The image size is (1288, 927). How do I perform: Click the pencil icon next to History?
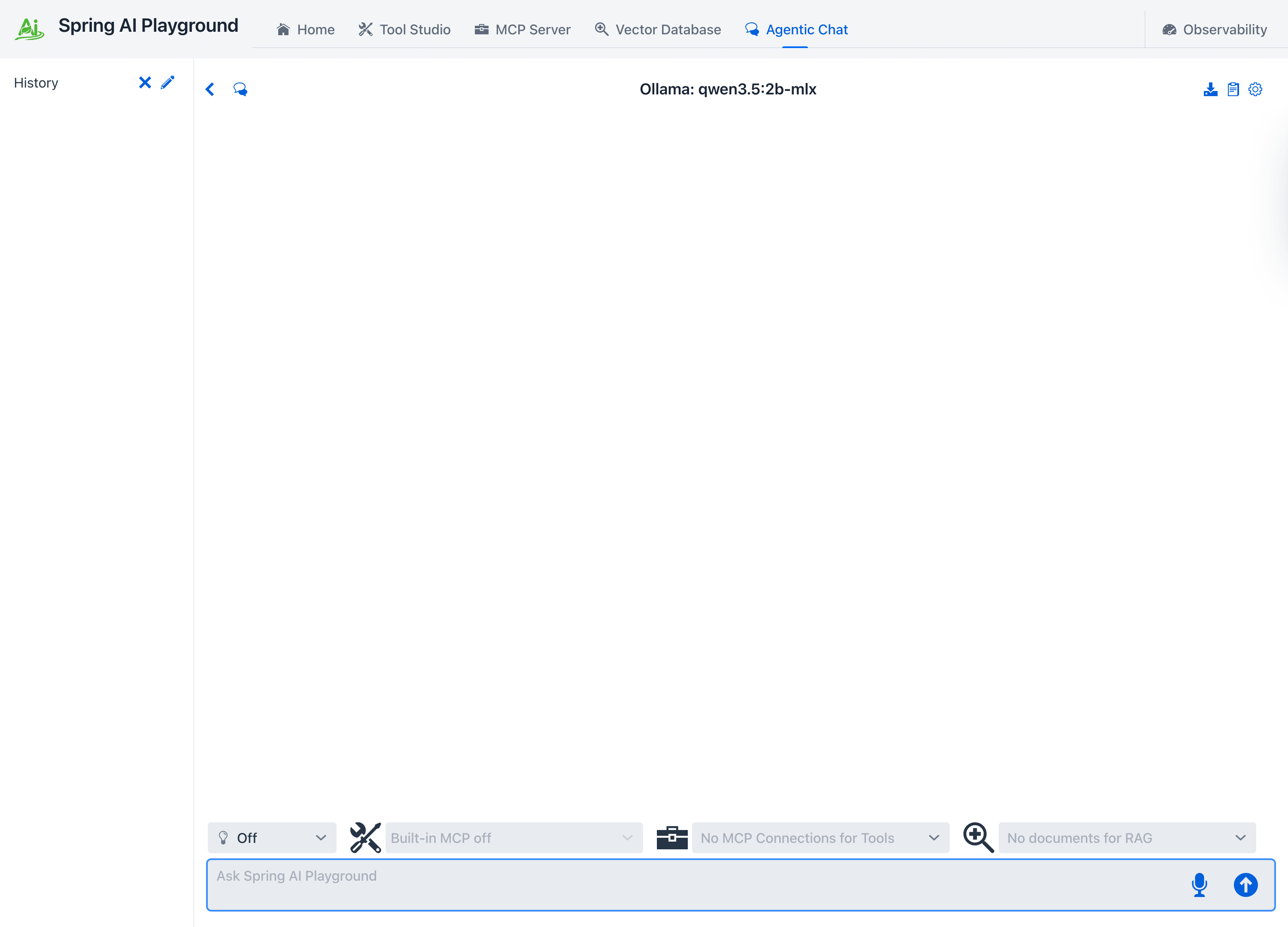167,83
